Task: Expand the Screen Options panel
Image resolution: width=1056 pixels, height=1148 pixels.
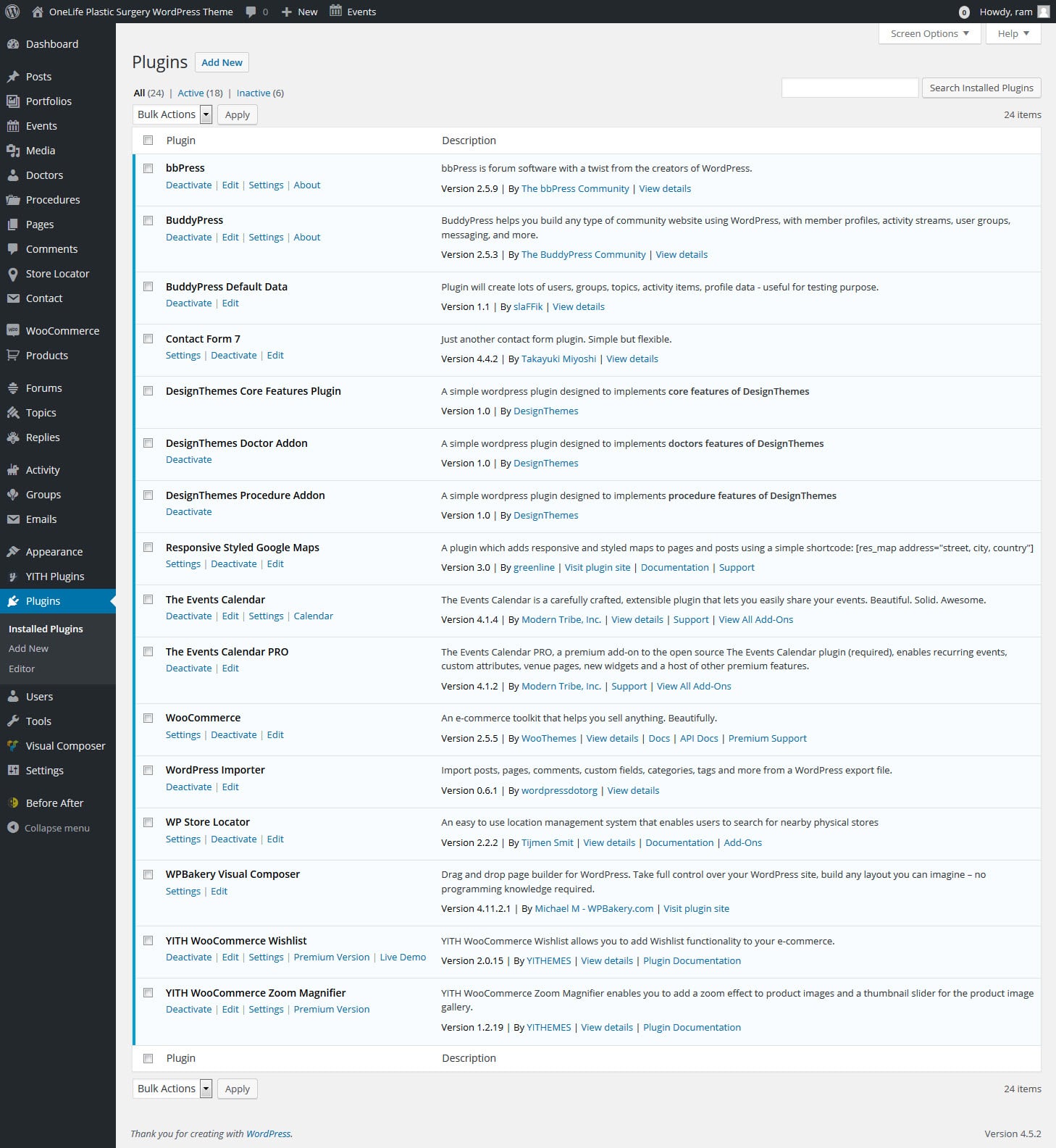Action: pyautogui.click(x=929, y=33)
